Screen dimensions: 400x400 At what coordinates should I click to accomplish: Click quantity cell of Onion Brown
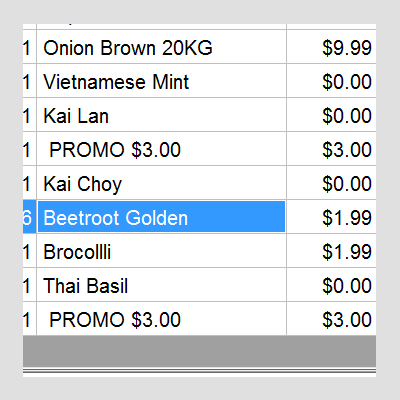pyautogui.click(x=29, y=47)
